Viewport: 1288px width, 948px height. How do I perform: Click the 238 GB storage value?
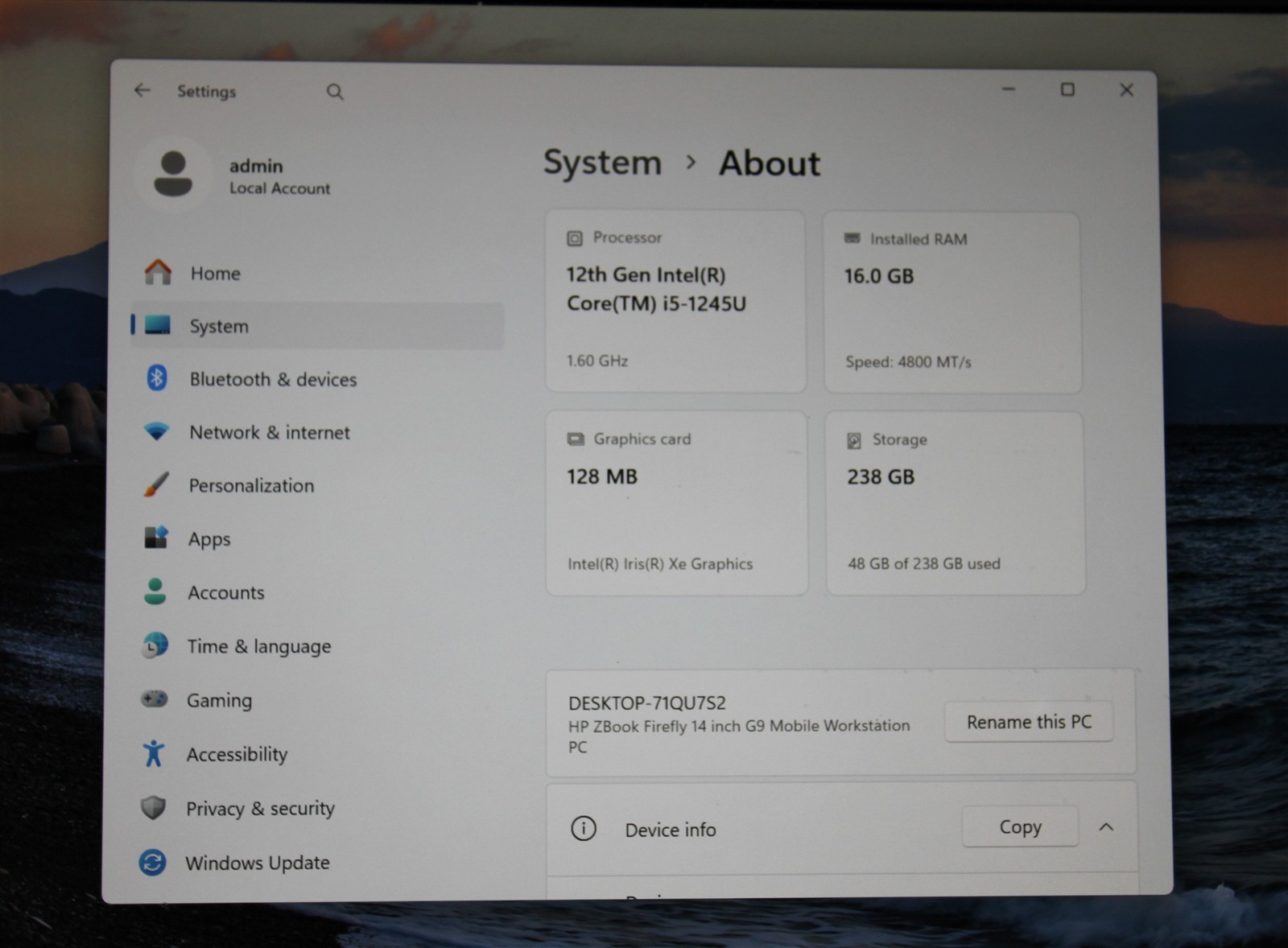click(x=881, y=477)
